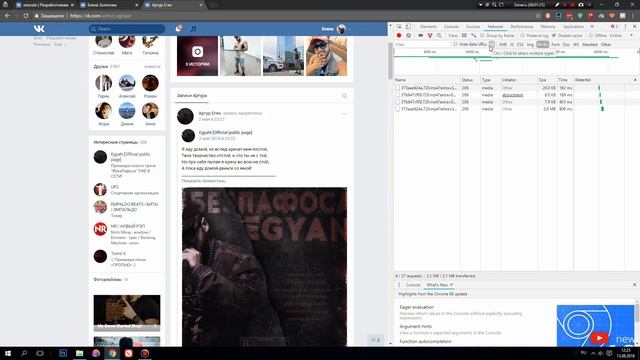Image resolution: width=640 pixels, height=360 pixels.
Task: Expand more DevTools tabs chevron
Action: point(592,27)
